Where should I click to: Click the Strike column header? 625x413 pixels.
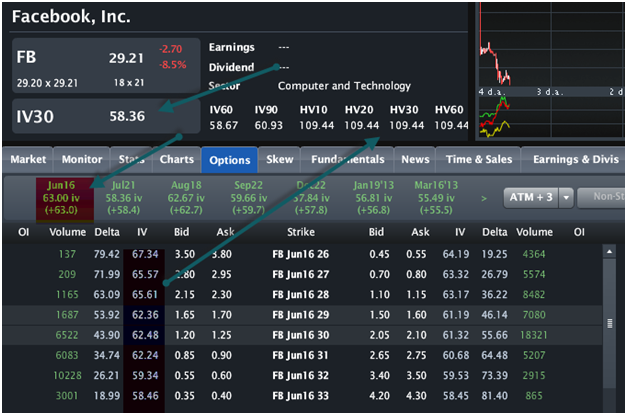point(301,232)
